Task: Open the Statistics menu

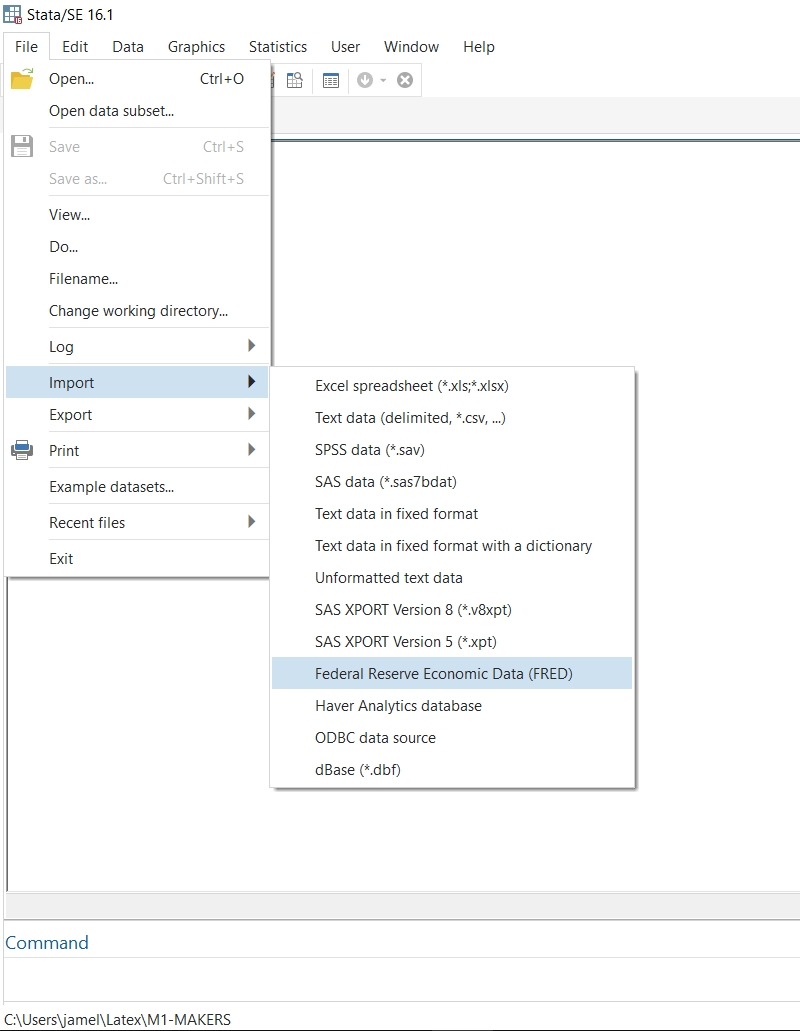Action: pyautogui.click(x=278, y=47)
